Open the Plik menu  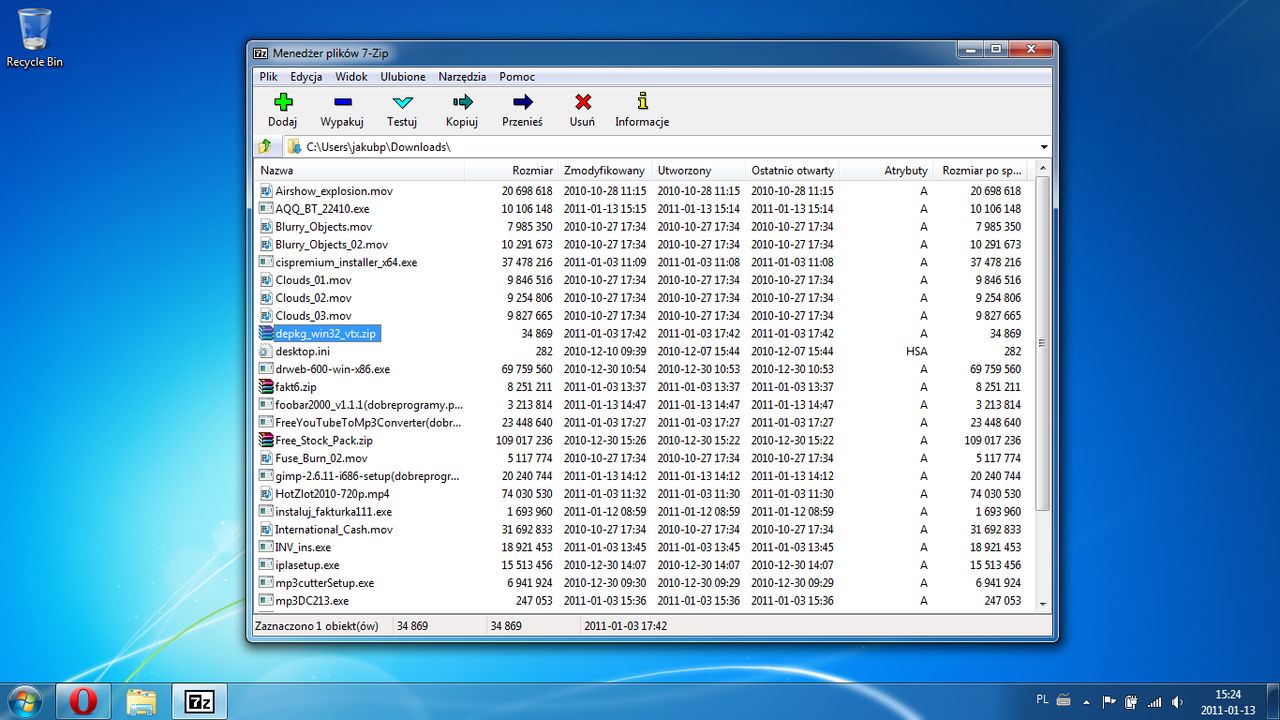click(x=269, y=77)
